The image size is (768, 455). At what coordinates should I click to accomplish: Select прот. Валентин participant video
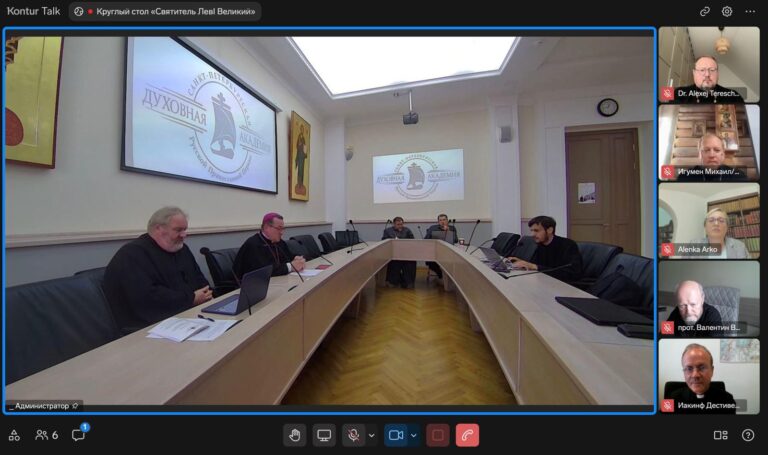tap(709, 298)
